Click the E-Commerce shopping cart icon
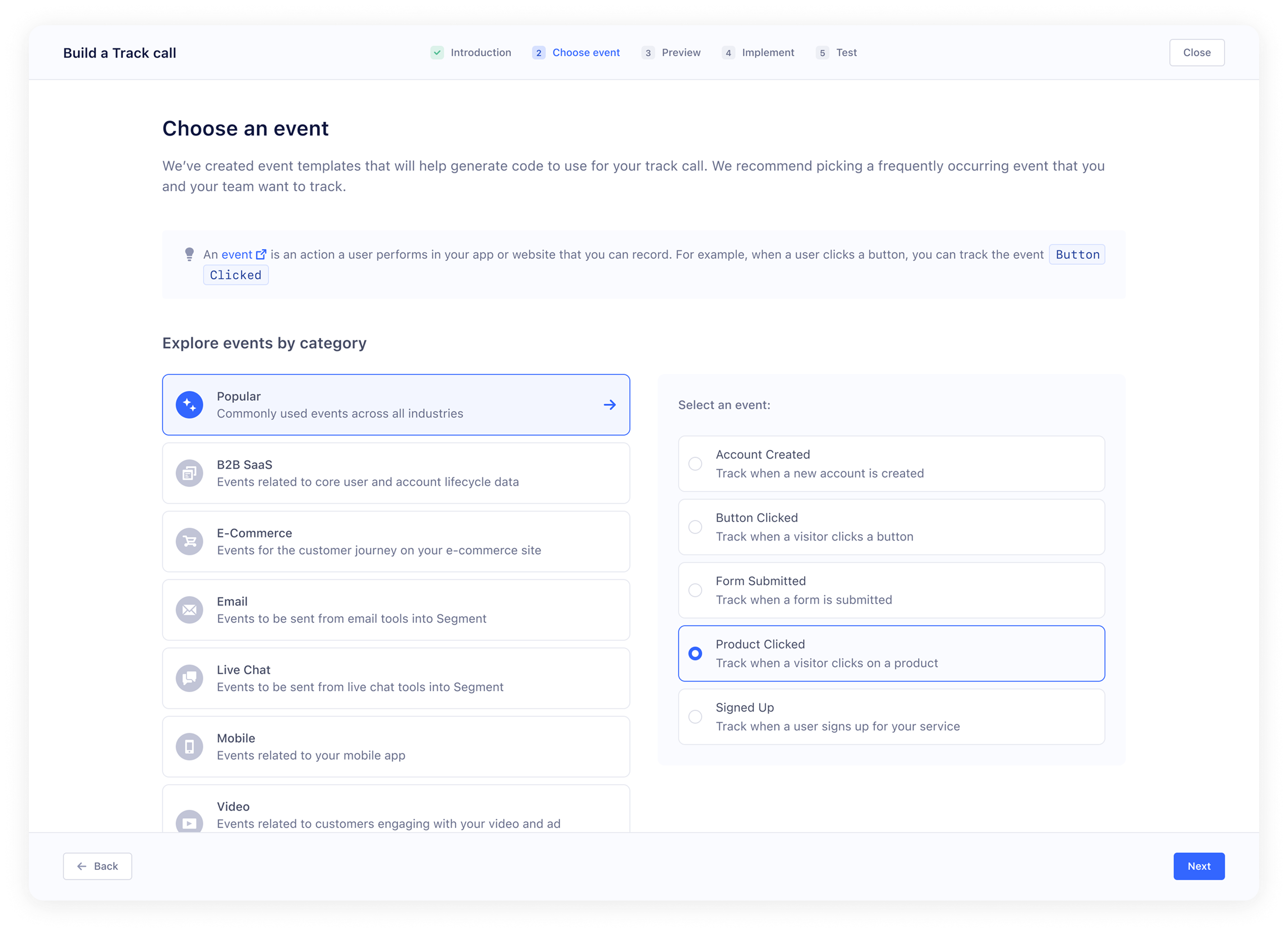This screenshot has width=1288, height=933. pos(189,541)
